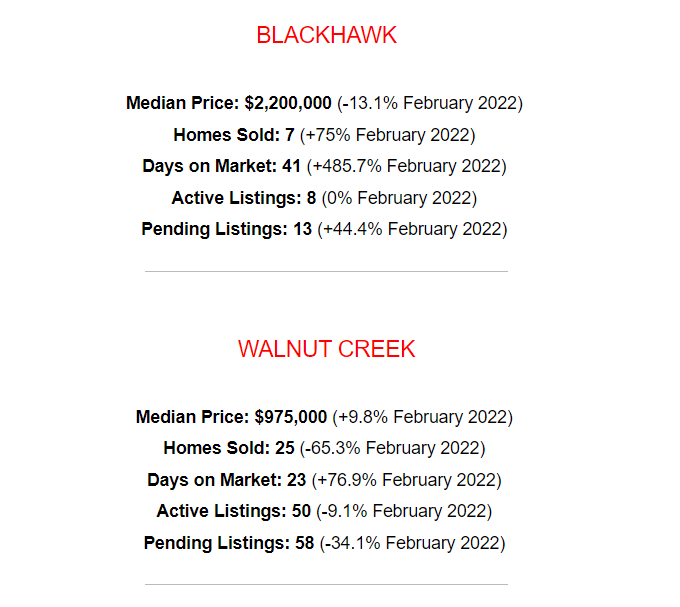
Task: Click Blackhawk Pending Listings: 13 line
Action: (x=324, y=229)
